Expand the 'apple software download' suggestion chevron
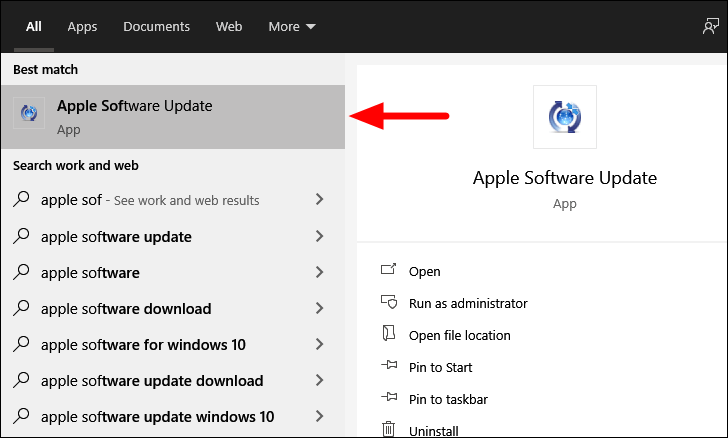 pos(319,308)
